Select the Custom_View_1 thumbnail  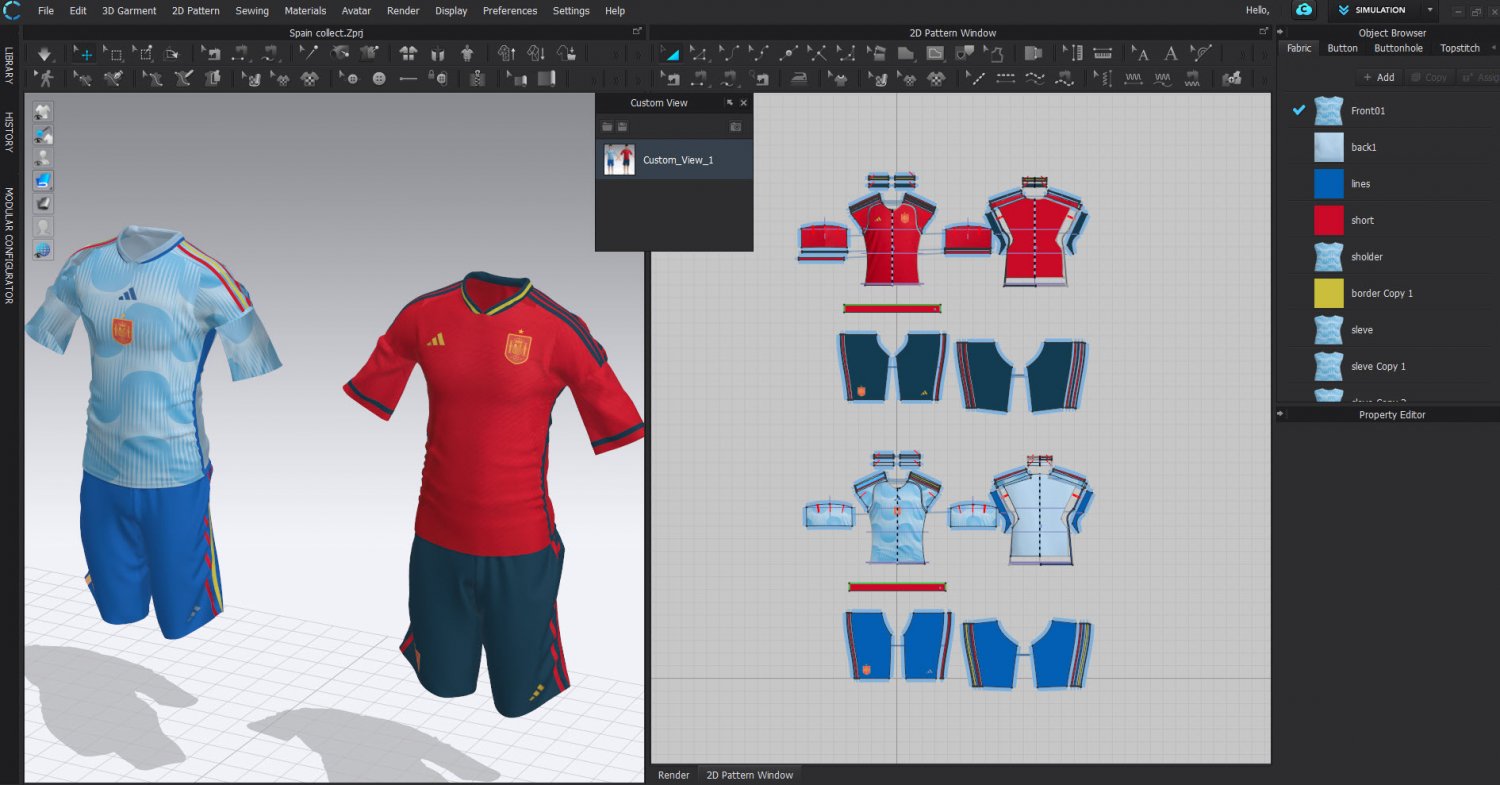point(619,159)
